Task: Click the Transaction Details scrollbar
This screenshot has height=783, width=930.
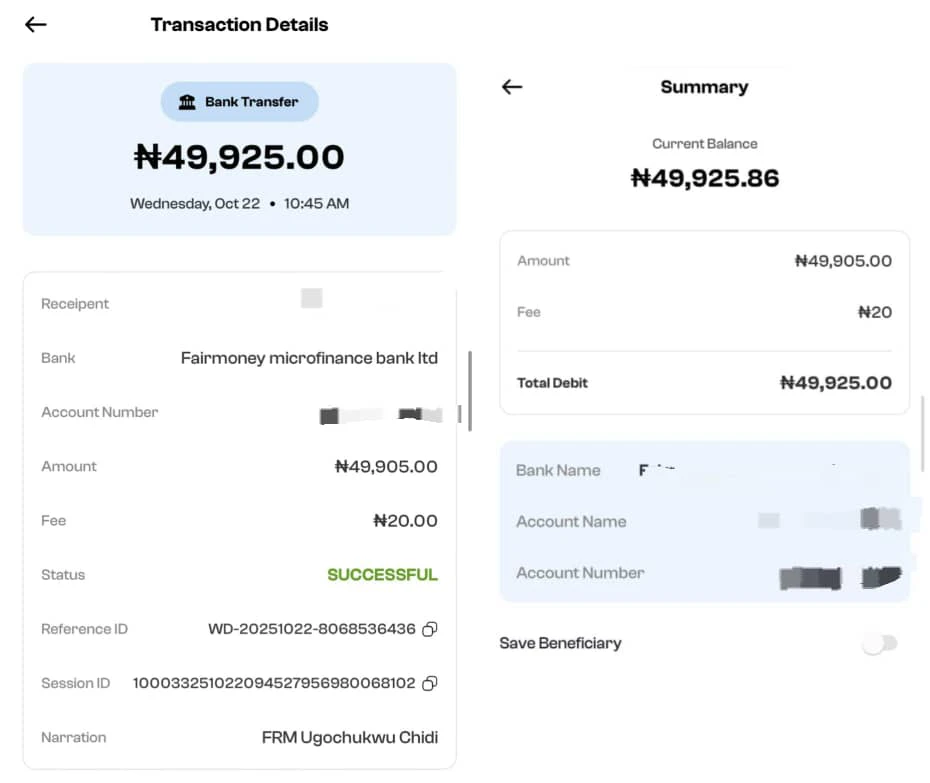Action: tap(470, 390)
